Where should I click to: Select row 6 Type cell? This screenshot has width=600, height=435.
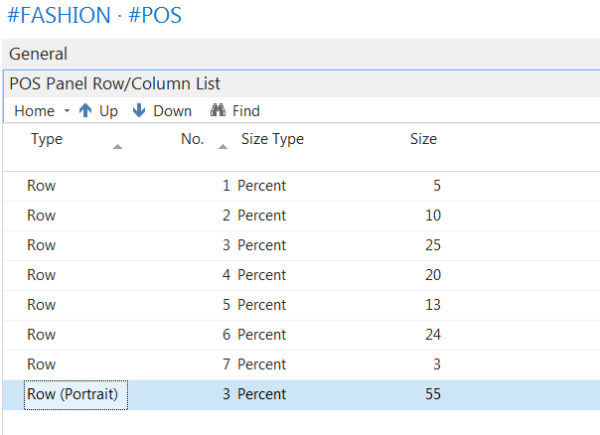tap(41, 335)
